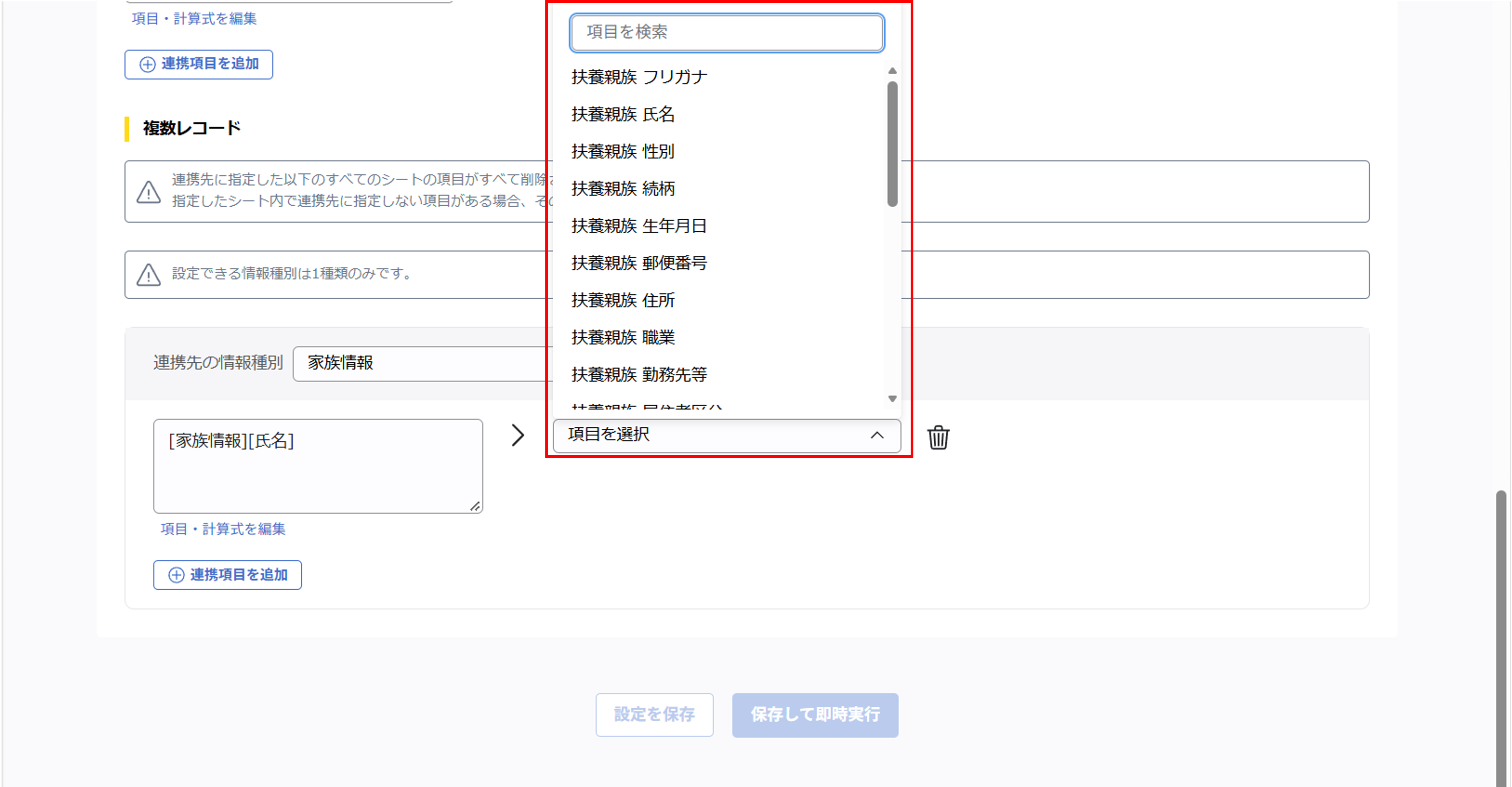This screenshot has width=1512, height=787.
Task: Open the 家族情報 information type dropdown
Action: [423, 363]
